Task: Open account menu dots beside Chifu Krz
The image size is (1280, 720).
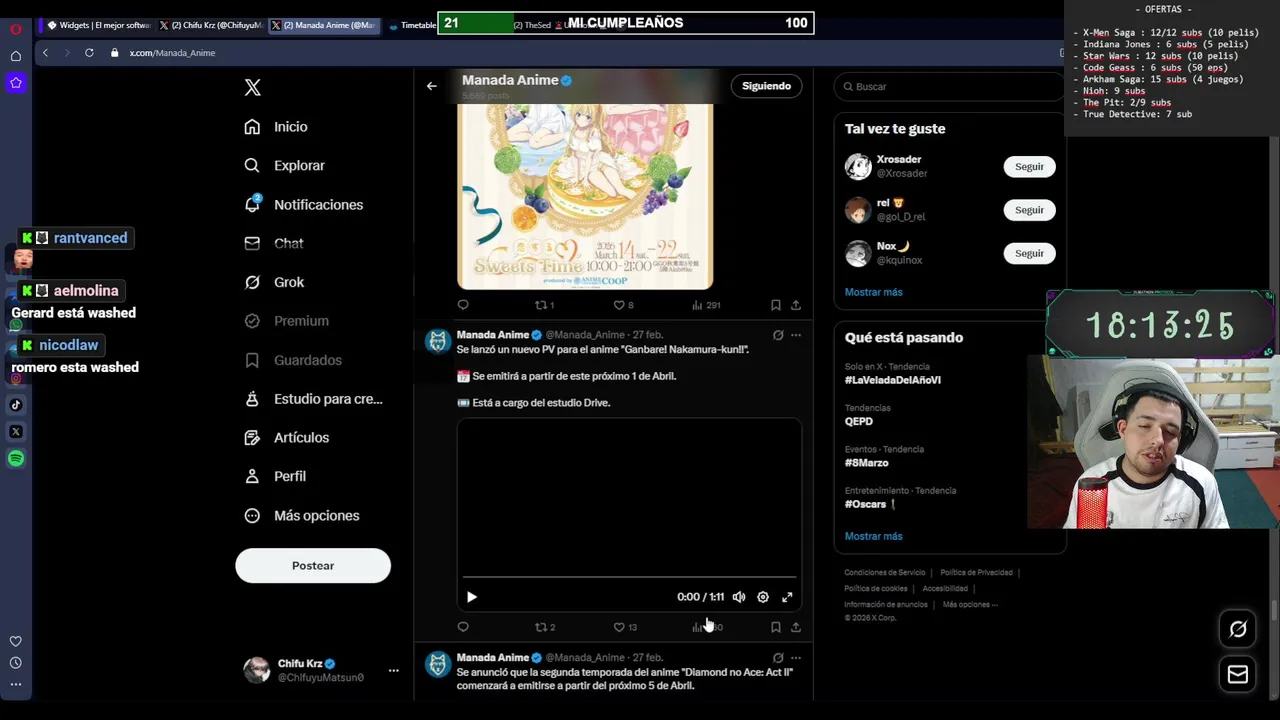Action: click(x=393, y=670)
